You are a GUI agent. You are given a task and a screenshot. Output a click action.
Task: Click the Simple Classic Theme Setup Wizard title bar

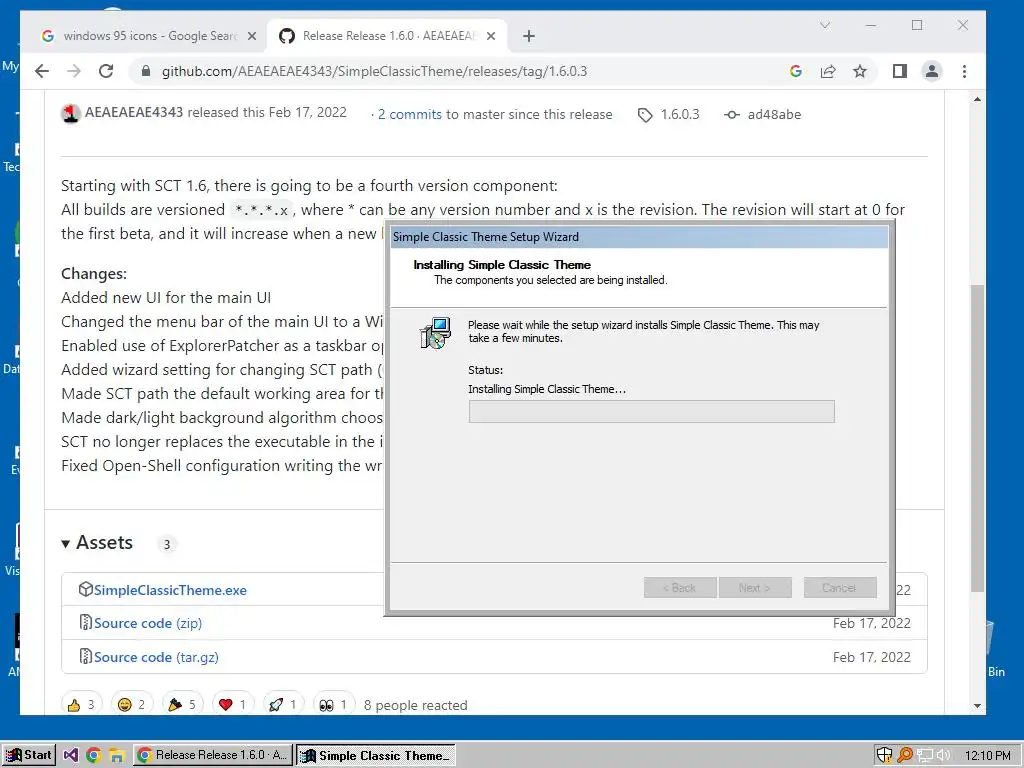(639, 236)
